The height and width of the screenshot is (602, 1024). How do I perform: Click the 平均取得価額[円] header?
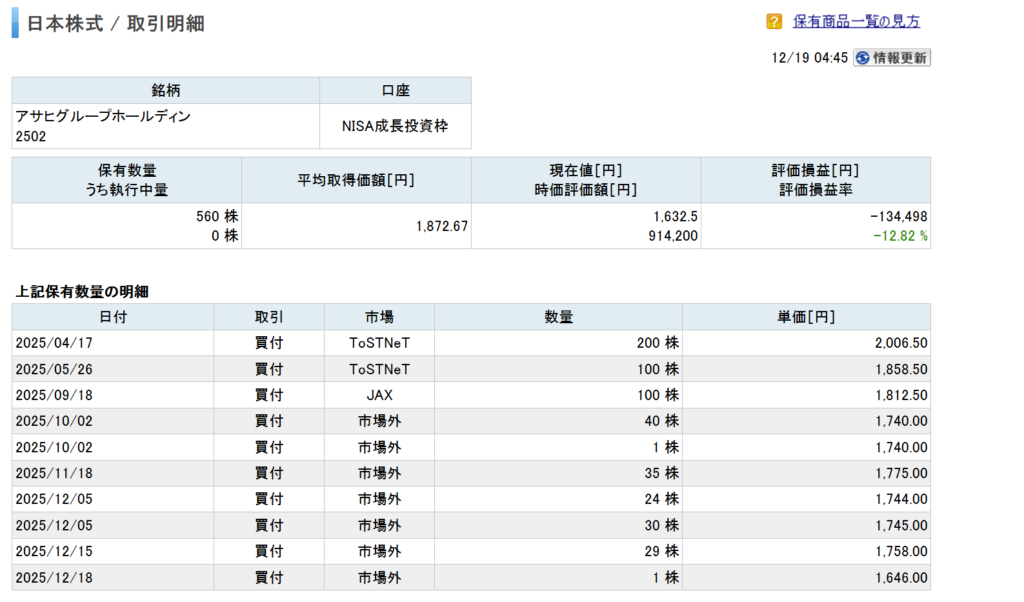click(x=356, y=180)
